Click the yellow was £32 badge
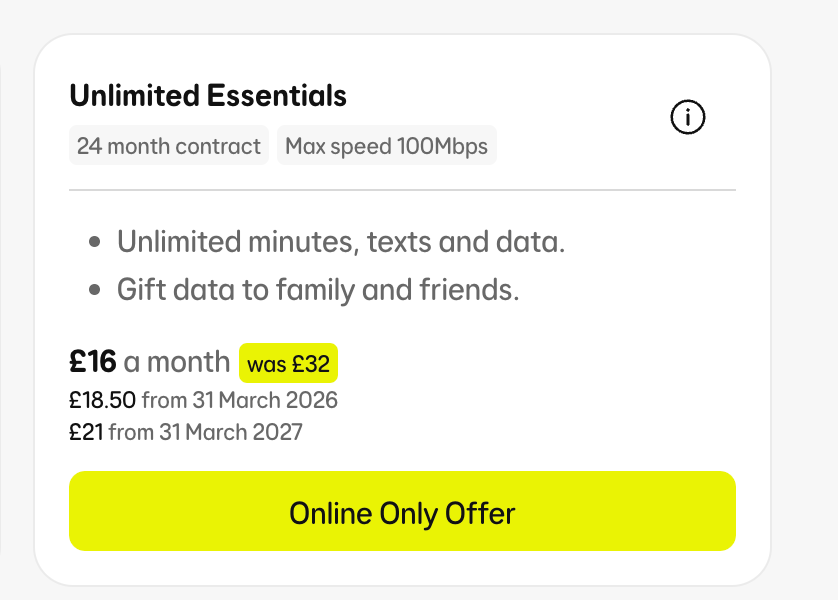Viewport: 838px width, 600px height. pyautogui.click(x=288, y=363)
